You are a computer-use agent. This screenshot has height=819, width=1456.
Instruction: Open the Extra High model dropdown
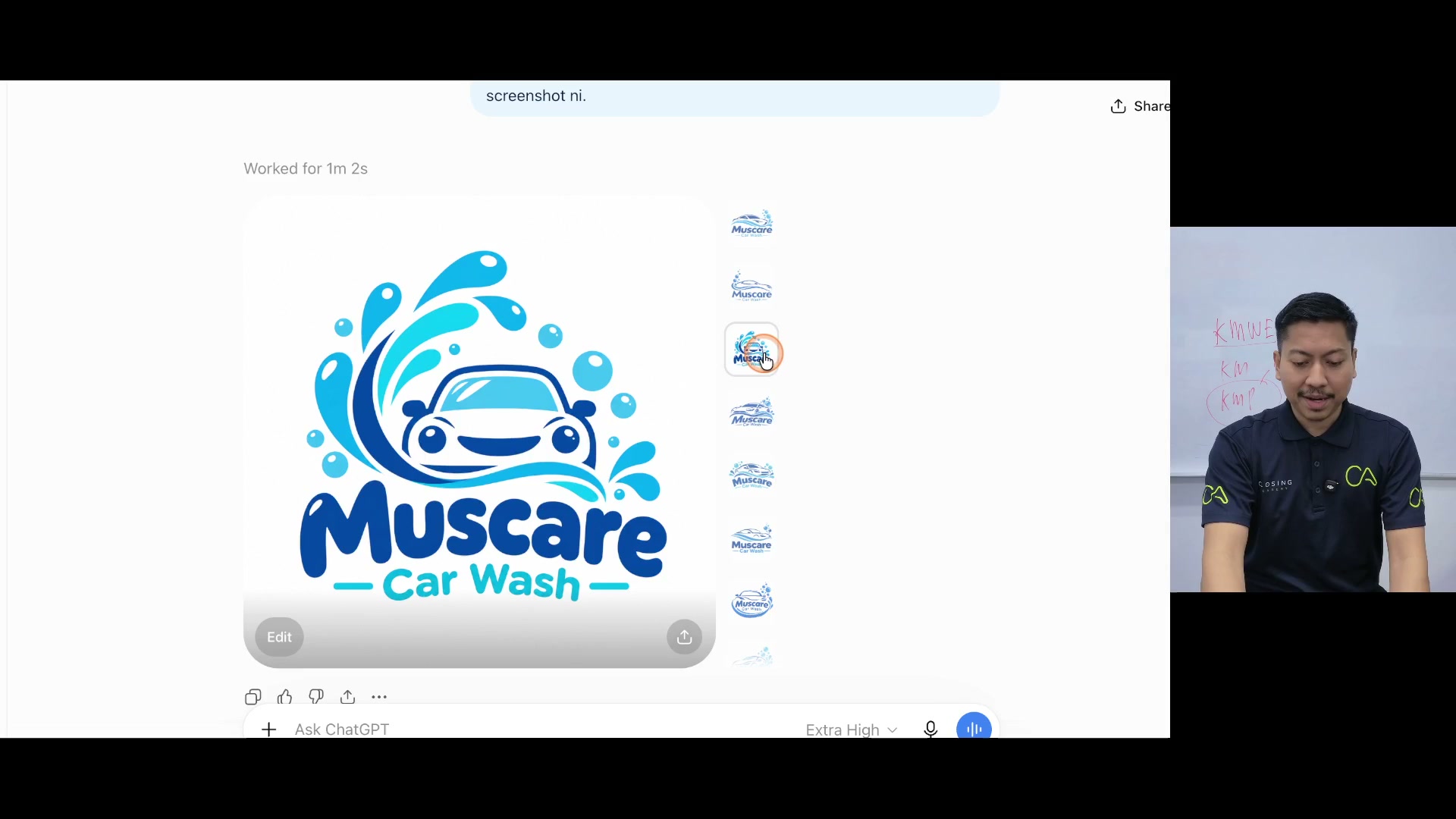coord(852,730)
